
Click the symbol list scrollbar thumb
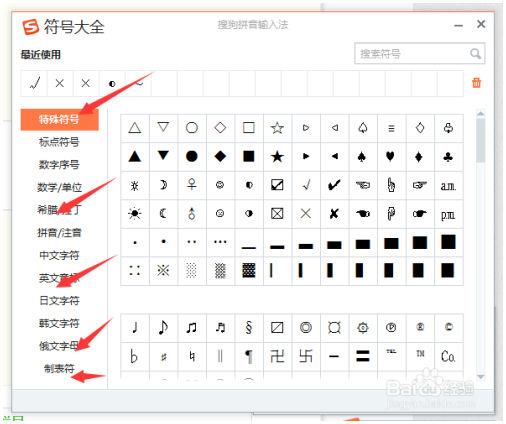tap(481, 139)
